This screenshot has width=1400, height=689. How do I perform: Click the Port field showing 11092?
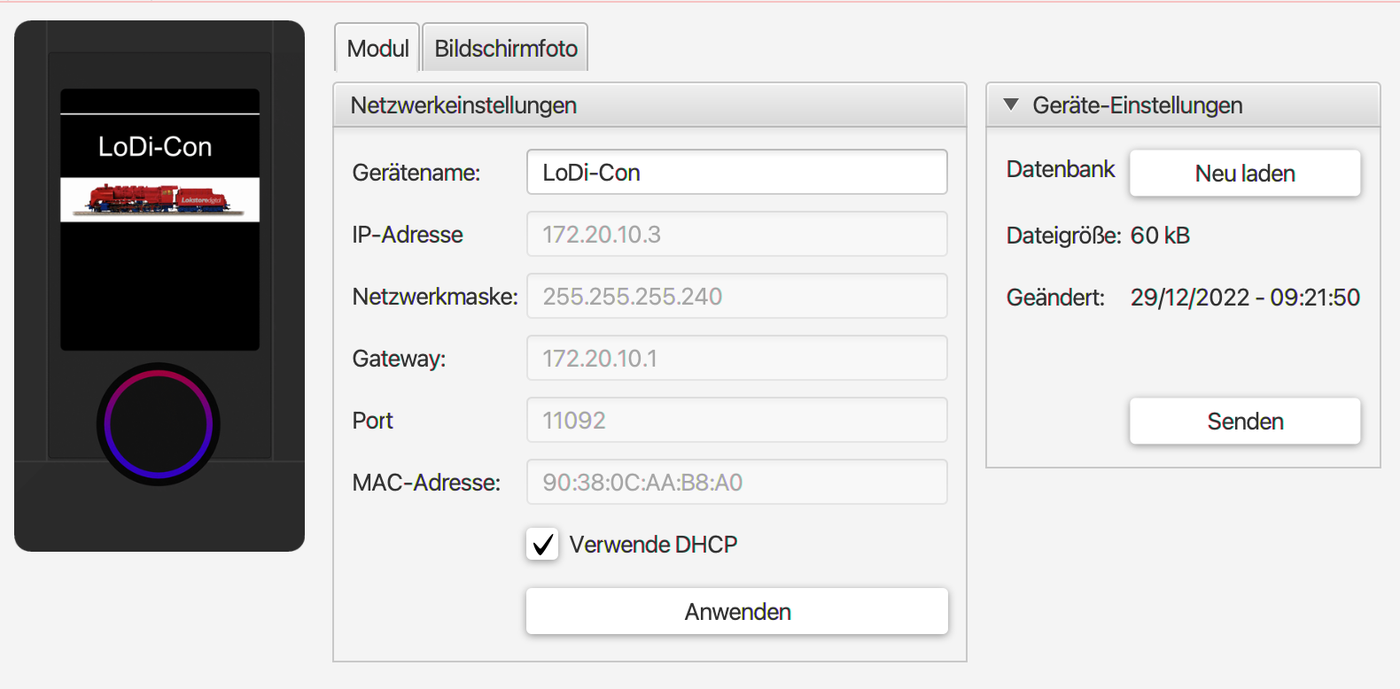click(x=737, y=420)
